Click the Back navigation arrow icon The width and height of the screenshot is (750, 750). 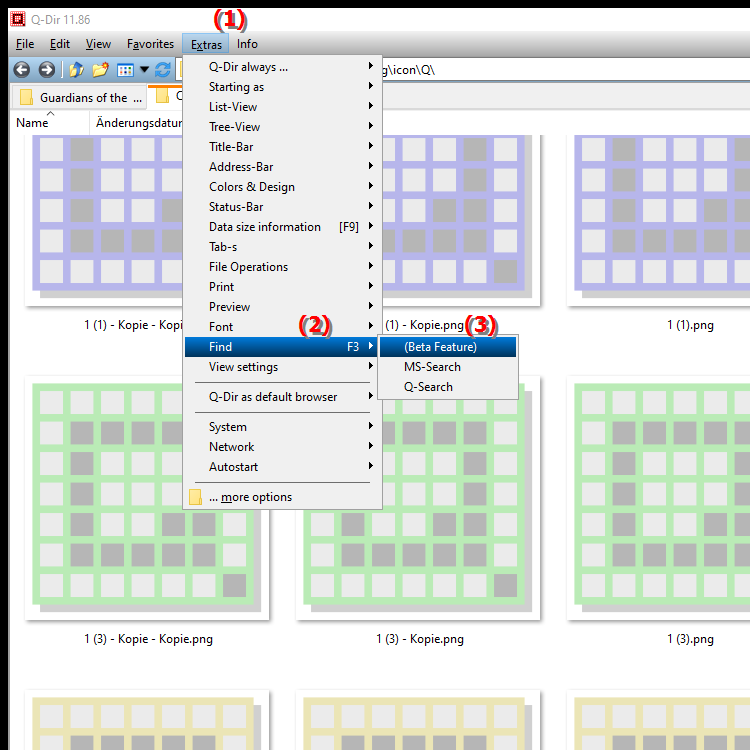point(22,70)
